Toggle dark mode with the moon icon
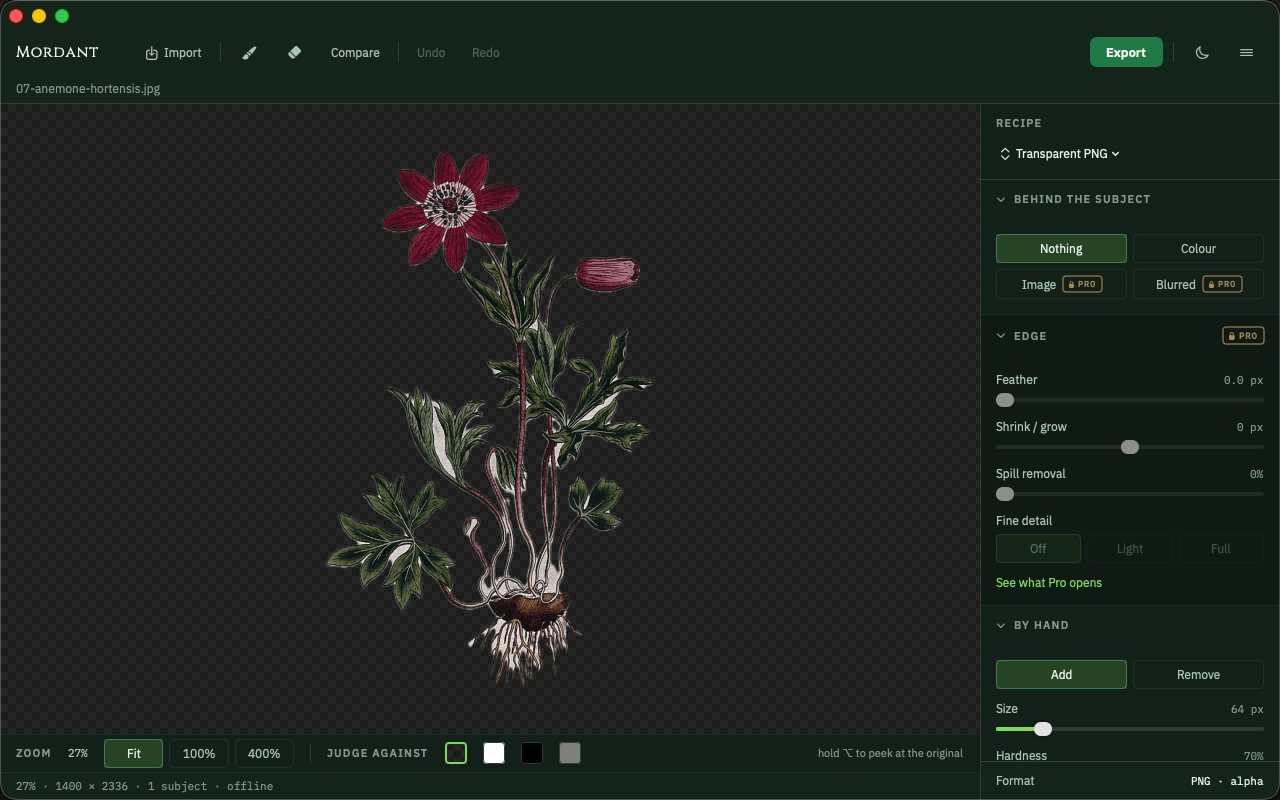The height and width of the screenshot is (800, 1280). [1203, 53]
